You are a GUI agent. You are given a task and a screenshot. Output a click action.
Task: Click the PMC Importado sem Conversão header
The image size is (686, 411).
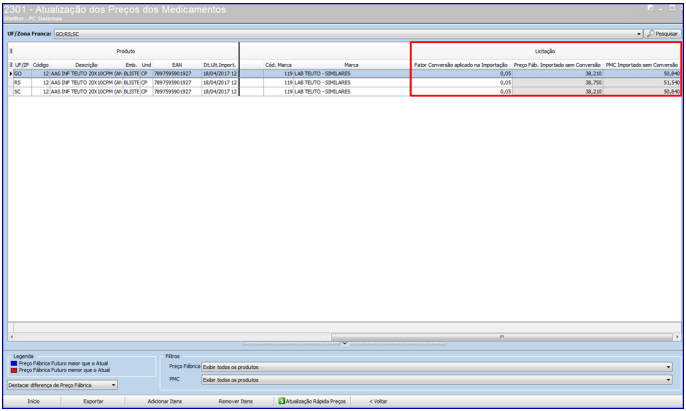tap(642, 65)
